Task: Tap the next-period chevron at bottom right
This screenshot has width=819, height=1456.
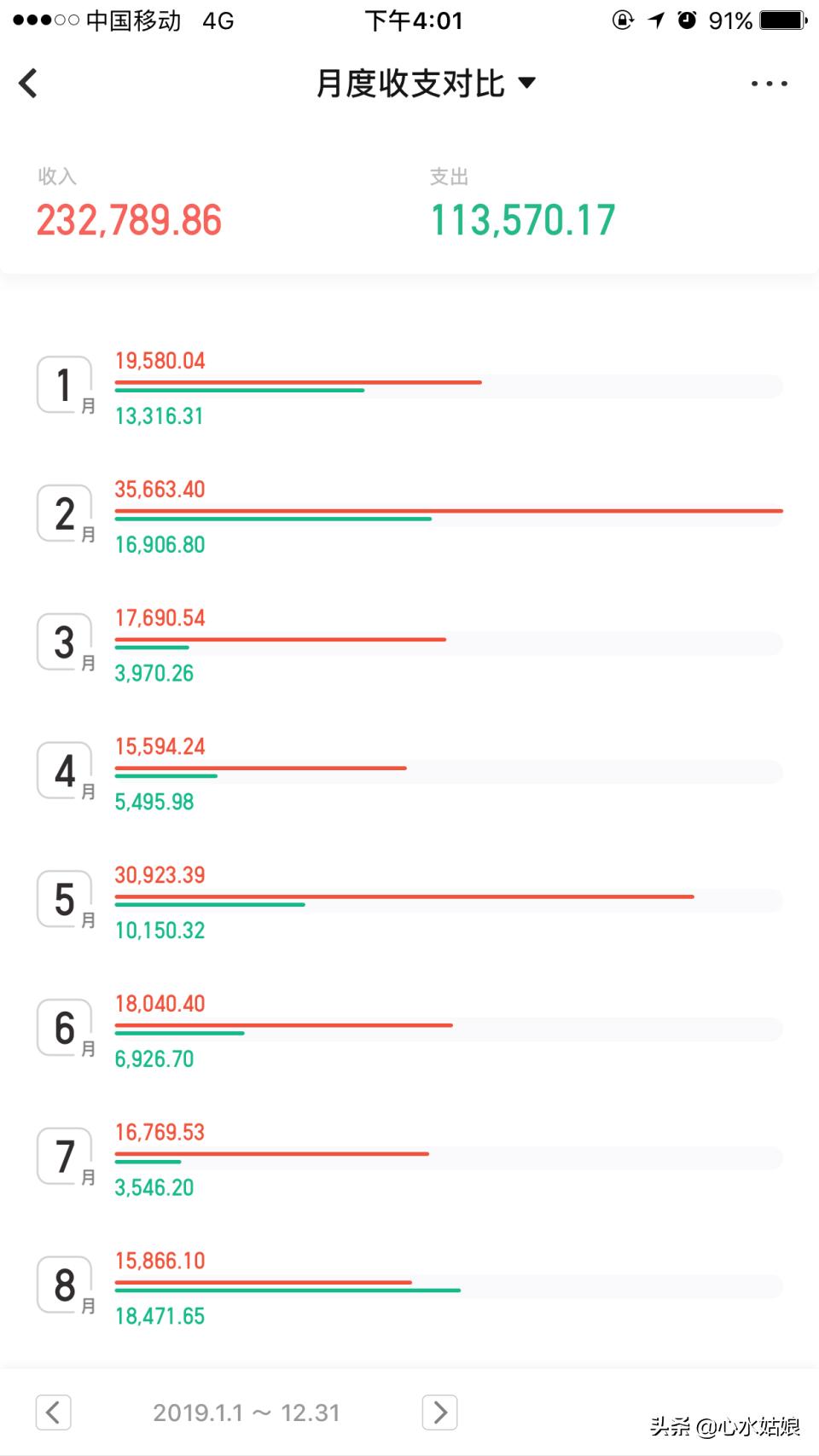Action: coord(439,1412)
